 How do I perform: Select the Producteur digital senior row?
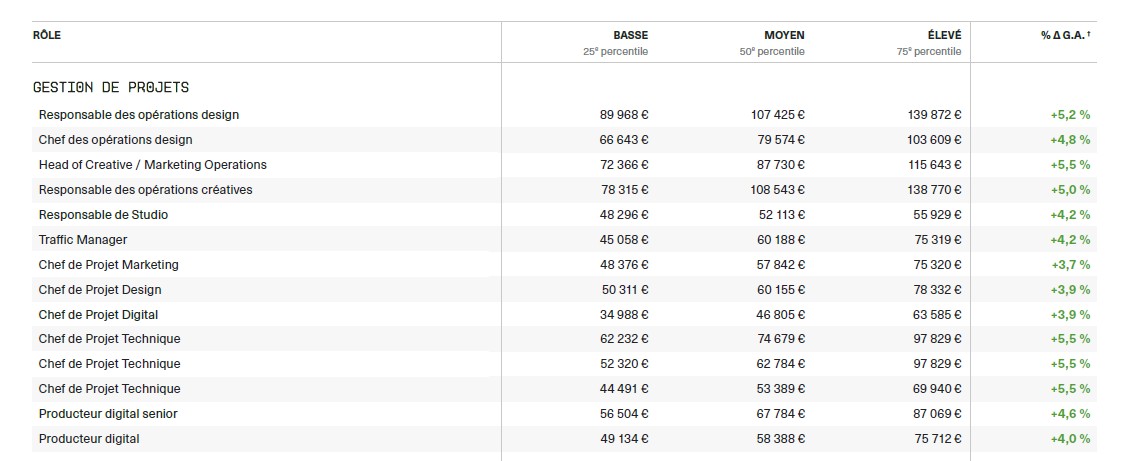[108, 414]
